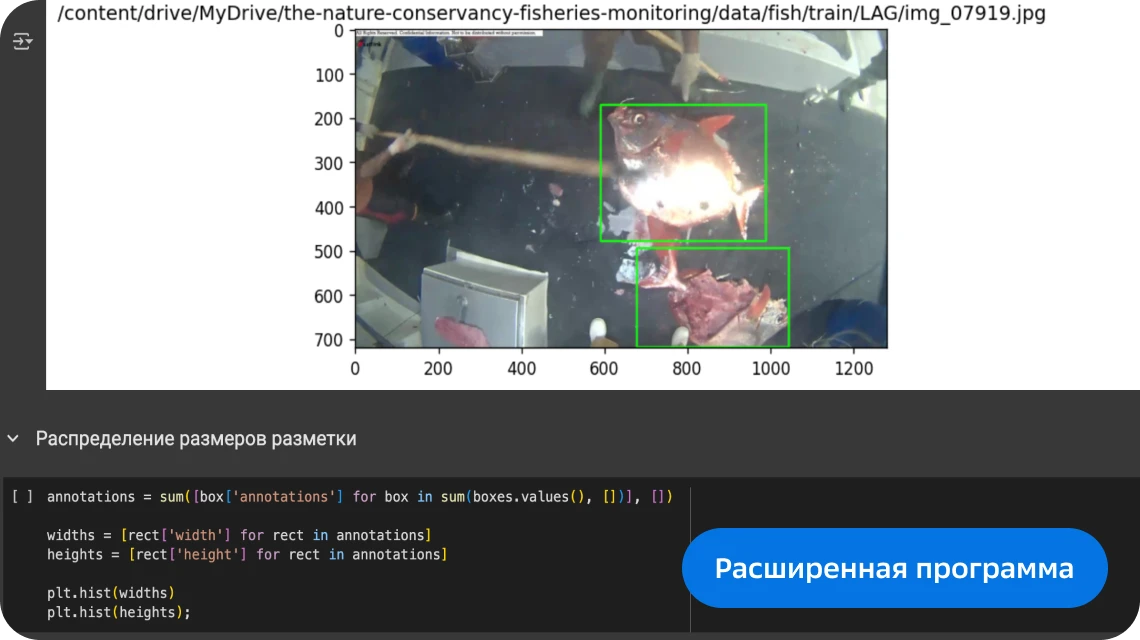Click the 'annotations' string in code
This screenshot has height=640, width=1140.
pyautogui.click(x=288, y=497)
